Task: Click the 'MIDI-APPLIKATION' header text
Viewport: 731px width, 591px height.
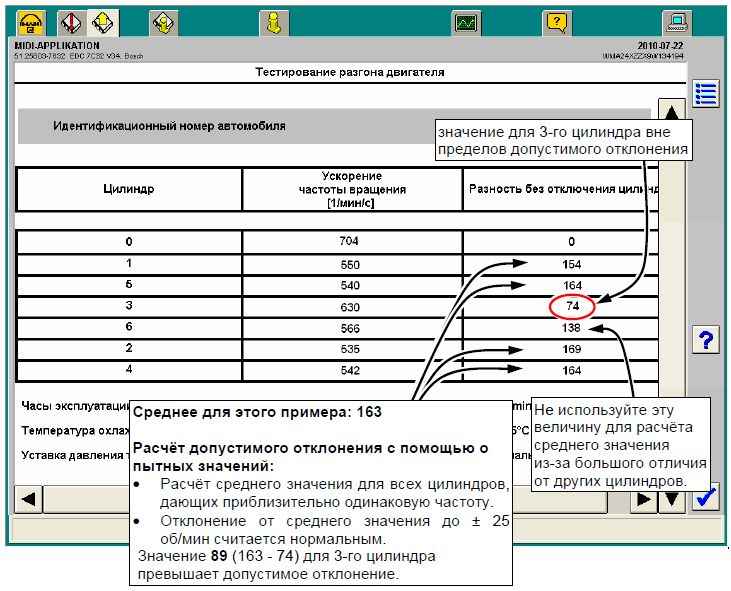Action: [57, 46]
